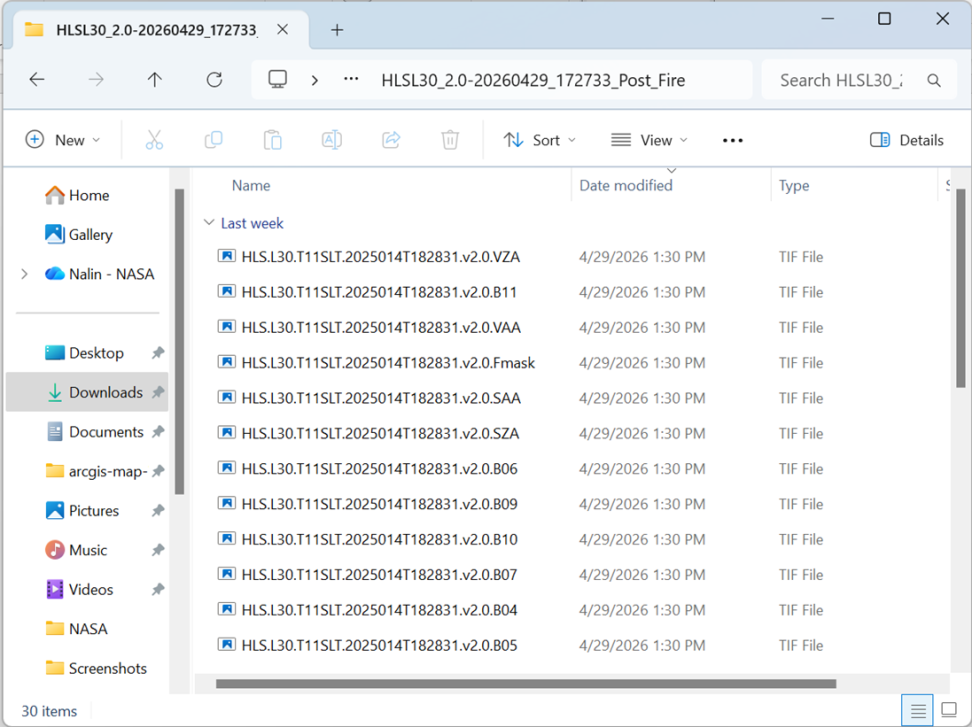
Task: Toggle the Details pane
Action: [906, 140]
